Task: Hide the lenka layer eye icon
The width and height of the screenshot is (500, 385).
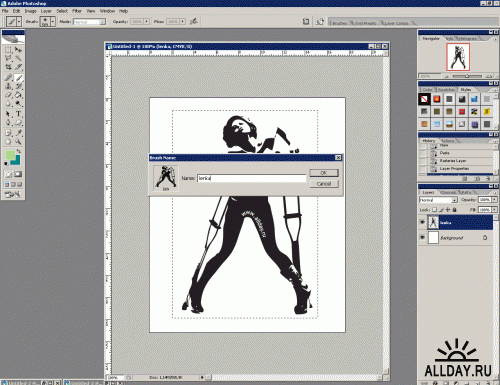Action: coord(422,222)
